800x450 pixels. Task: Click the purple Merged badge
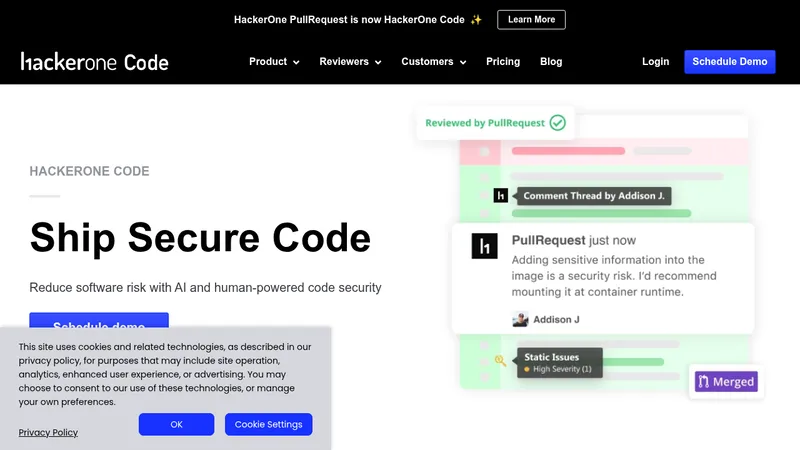click(726, 382)
